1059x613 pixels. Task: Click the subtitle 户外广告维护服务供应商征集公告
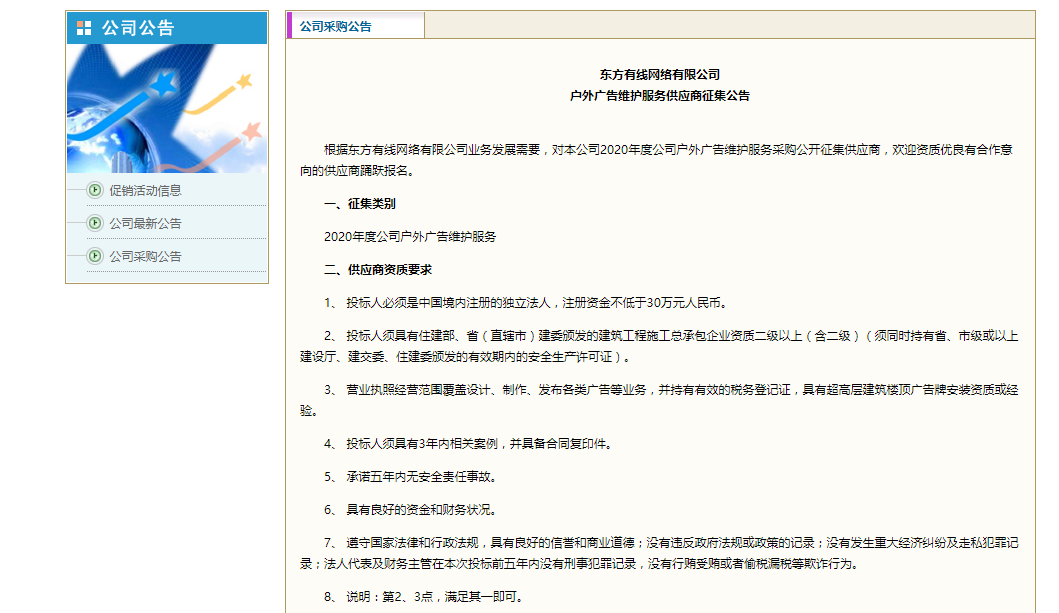[x=660, y=96]
